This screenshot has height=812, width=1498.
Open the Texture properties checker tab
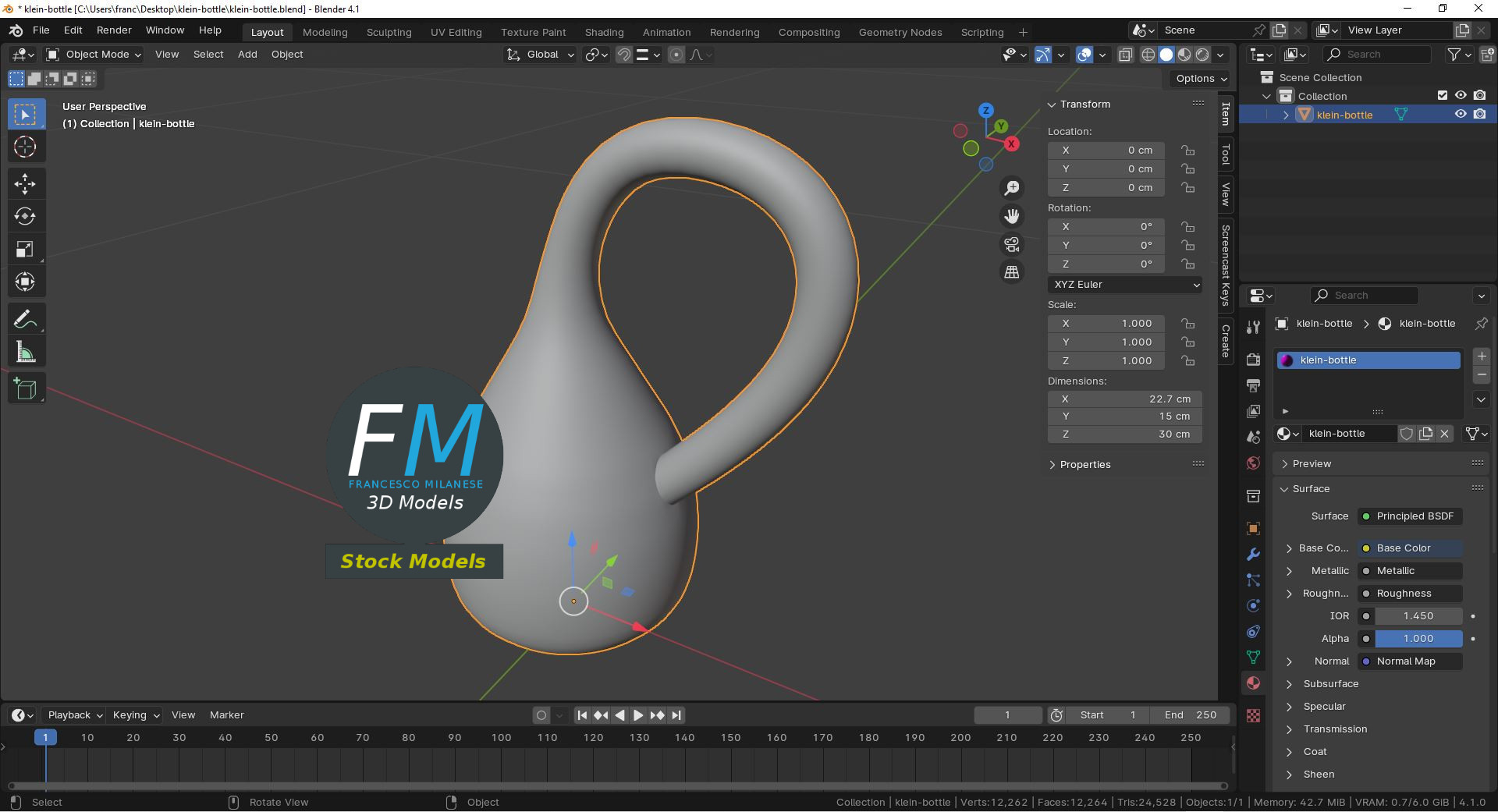tap(1253, 716)
